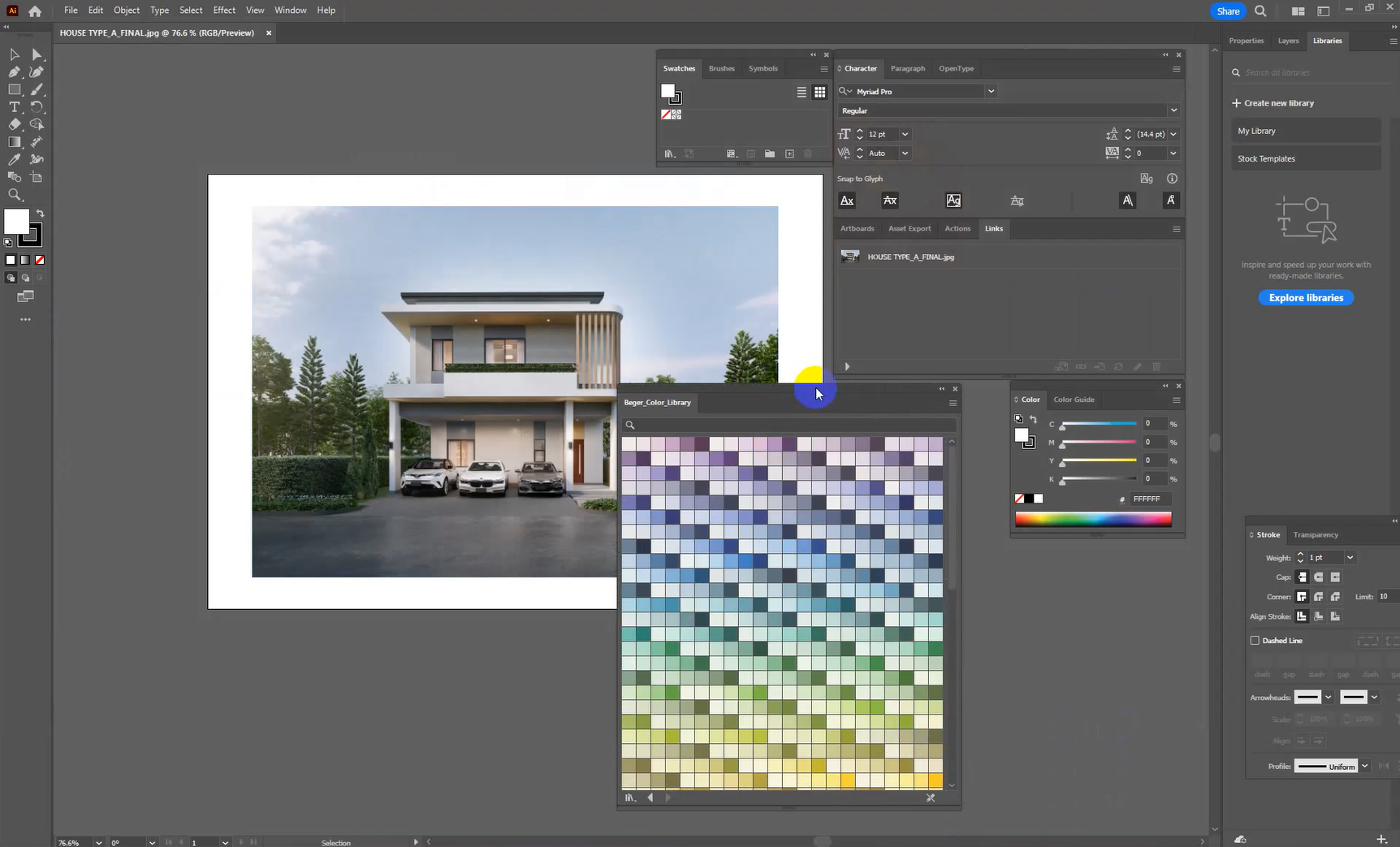
Task: Toggle the None fill button in toolbar
Action: 40,260
